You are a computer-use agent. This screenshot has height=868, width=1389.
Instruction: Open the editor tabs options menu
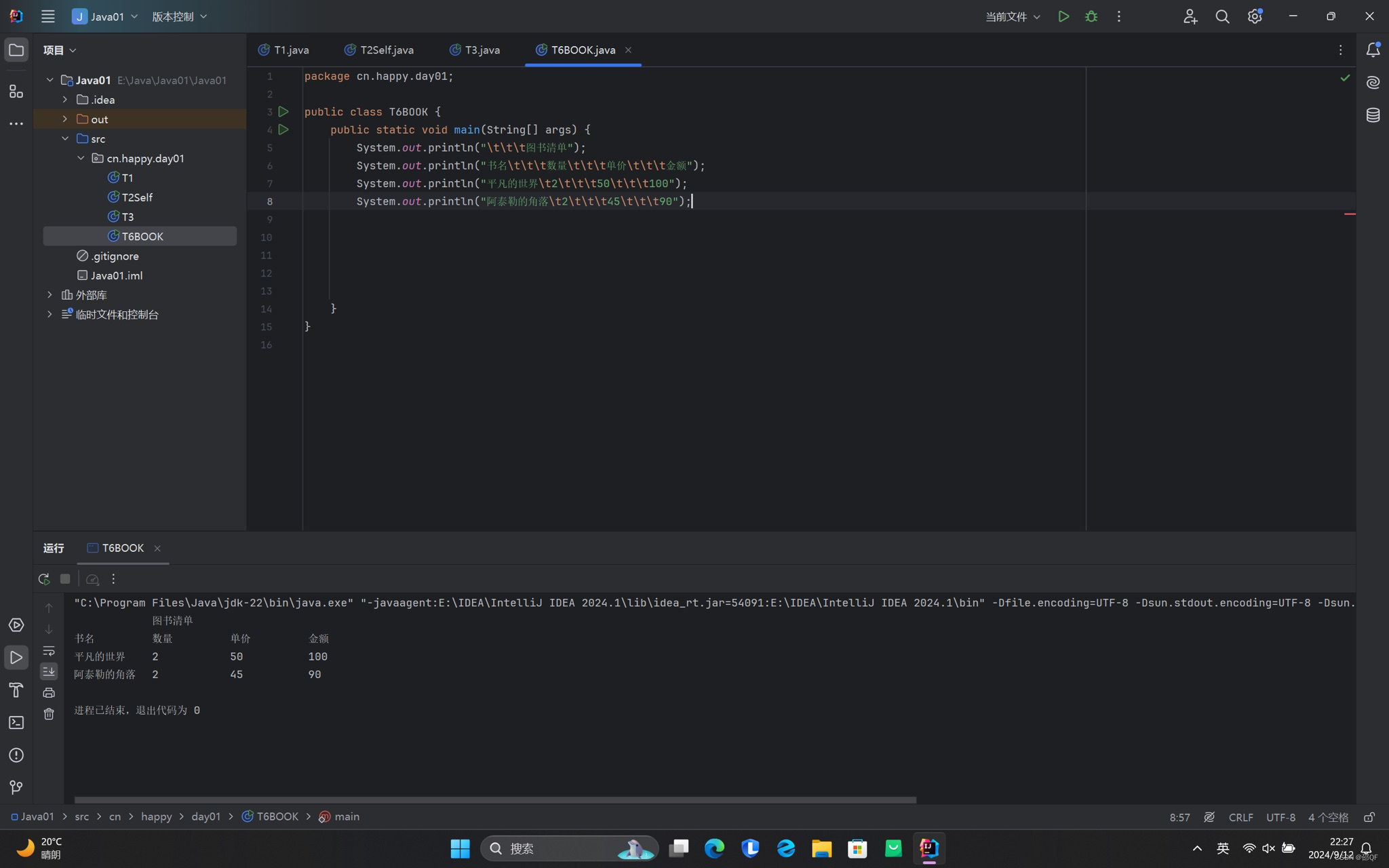tap(1340, 50)
